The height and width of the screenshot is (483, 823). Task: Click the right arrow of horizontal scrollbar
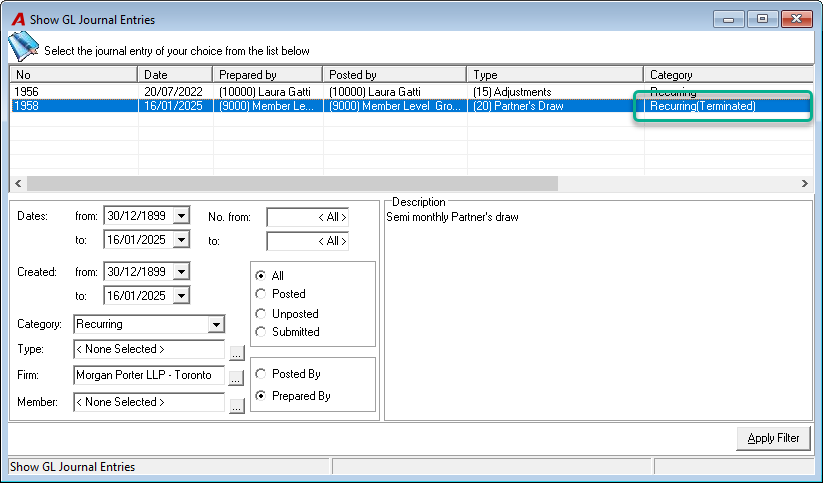tap(805, 183)
